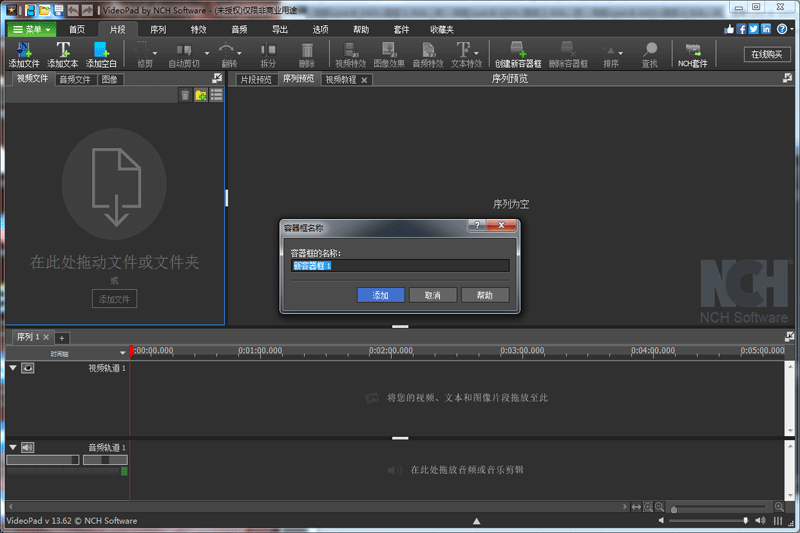Switch file panel to list view icon
Image resolution: width=800 pixels, height=533 pixels.
(x=216, y=95)
